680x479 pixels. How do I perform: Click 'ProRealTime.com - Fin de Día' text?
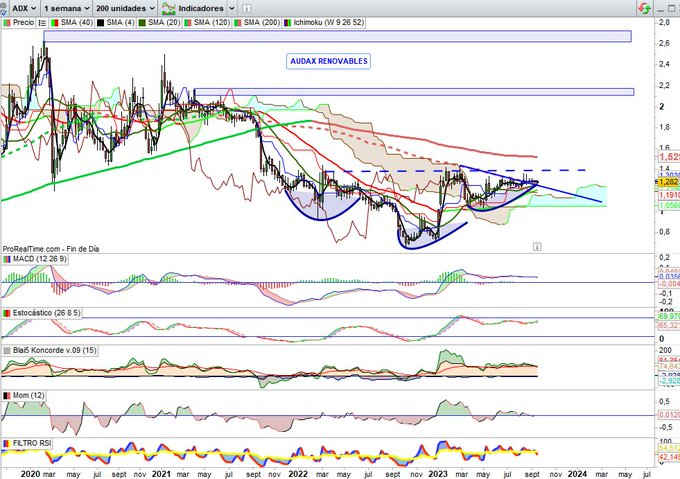click(51, 249)
